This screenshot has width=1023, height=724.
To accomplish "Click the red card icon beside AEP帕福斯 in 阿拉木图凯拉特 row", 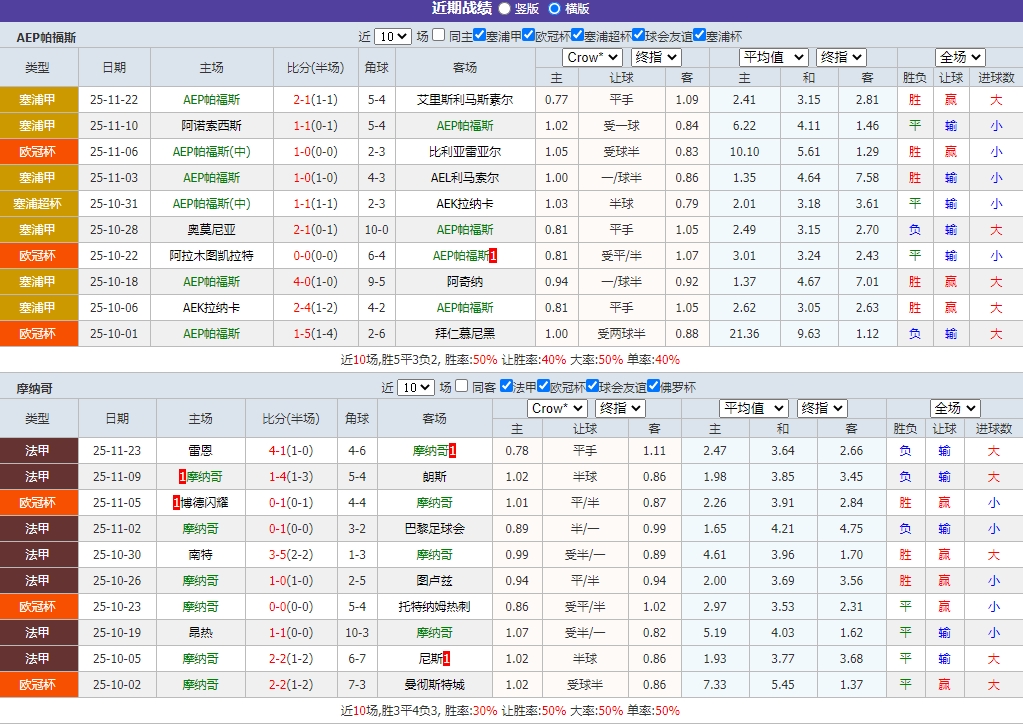I will 491,255.
